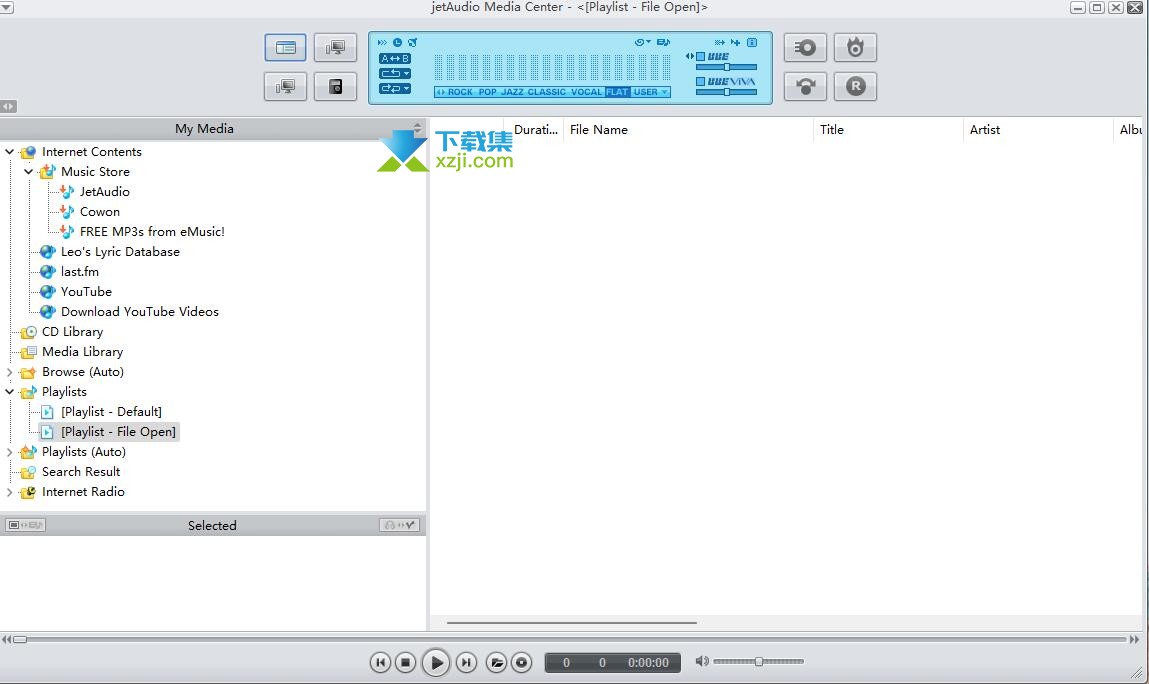Viewport: 1149px width, 684px height.
Task: Open CD Library
Action: (x=72, y=332)
